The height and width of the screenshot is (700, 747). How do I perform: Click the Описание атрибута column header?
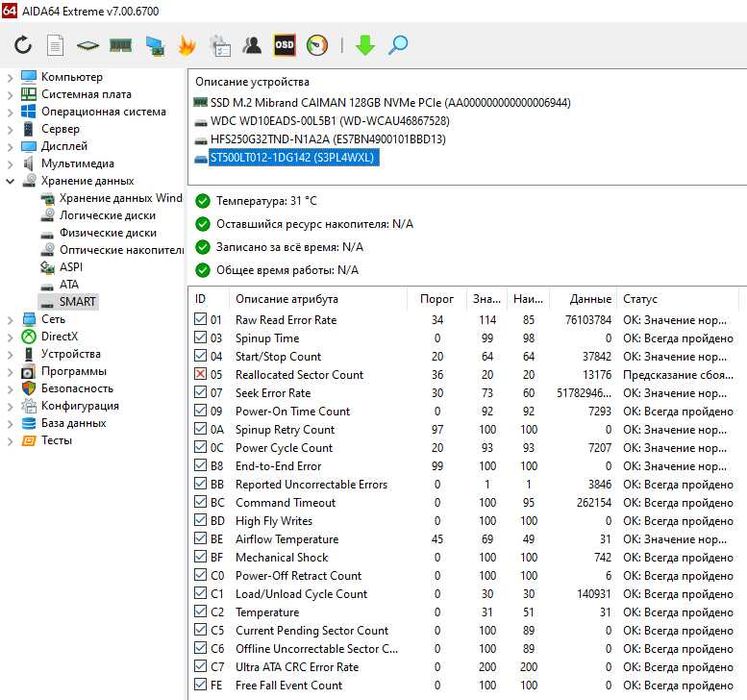point(286,299)
